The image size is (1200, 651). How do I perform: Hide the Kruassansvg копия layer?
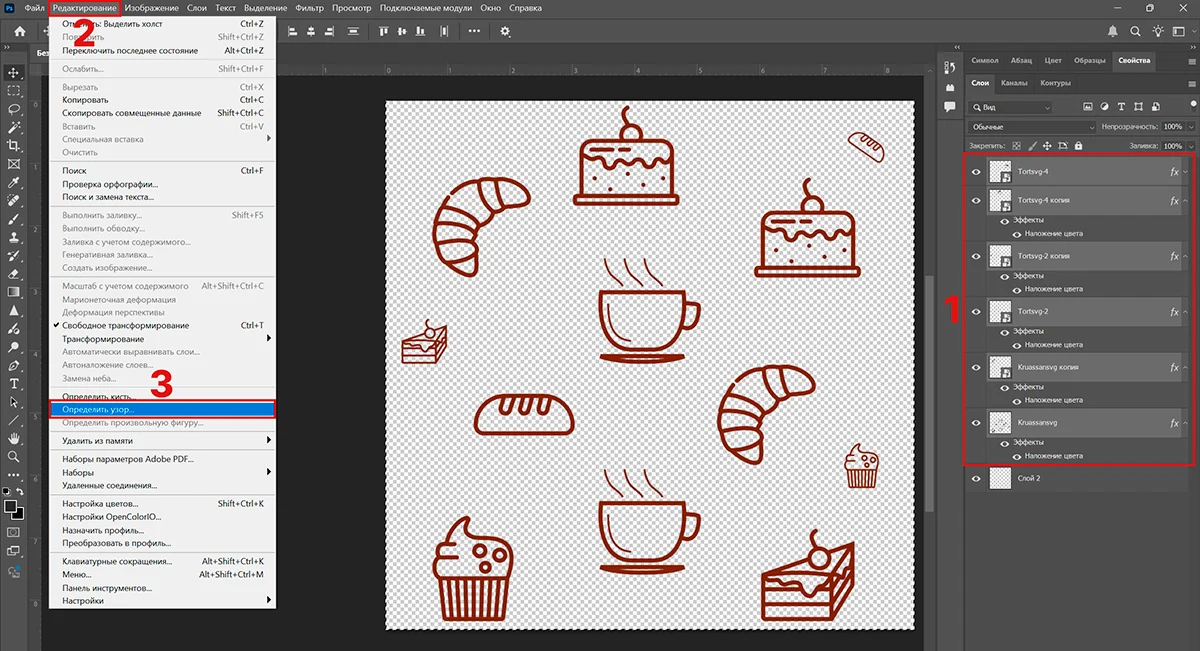[976, 367]
